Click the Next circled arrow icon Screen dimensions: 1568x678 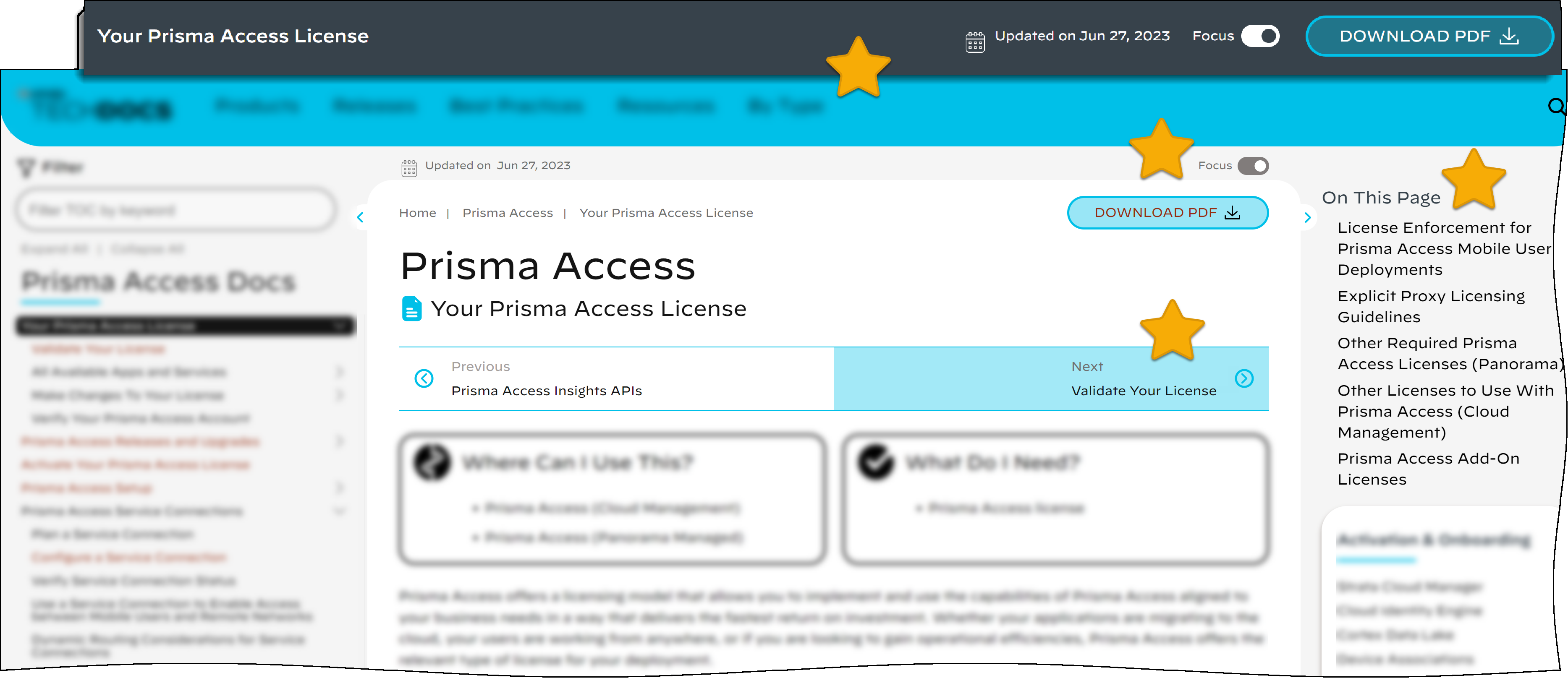click(1243, 378)
